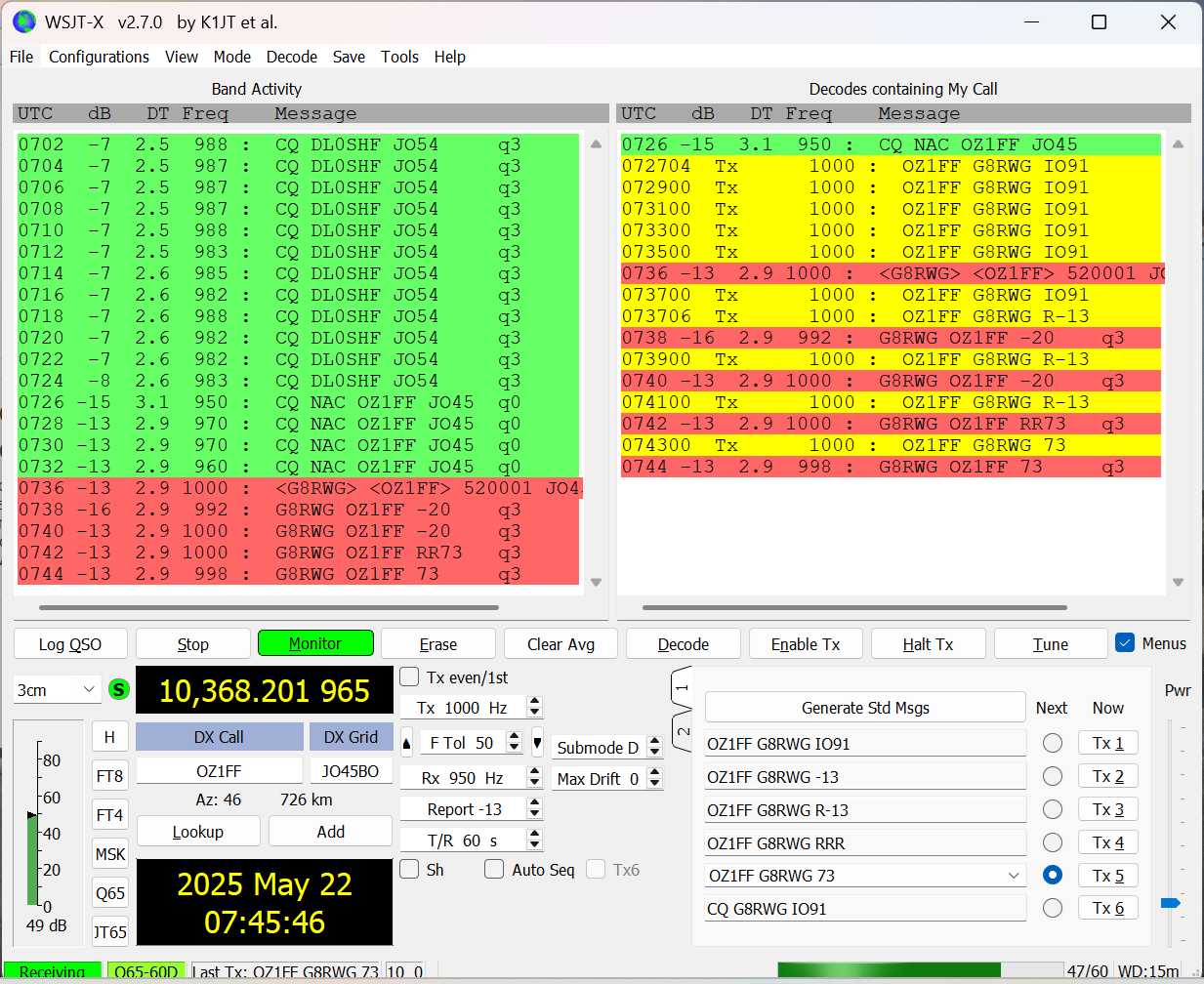Image resolution: width=1204 pixels, height=984 pixels.
Task: Select Next radio for OZ1FF G8RWG -13
Action: (x=1052, y=776)
